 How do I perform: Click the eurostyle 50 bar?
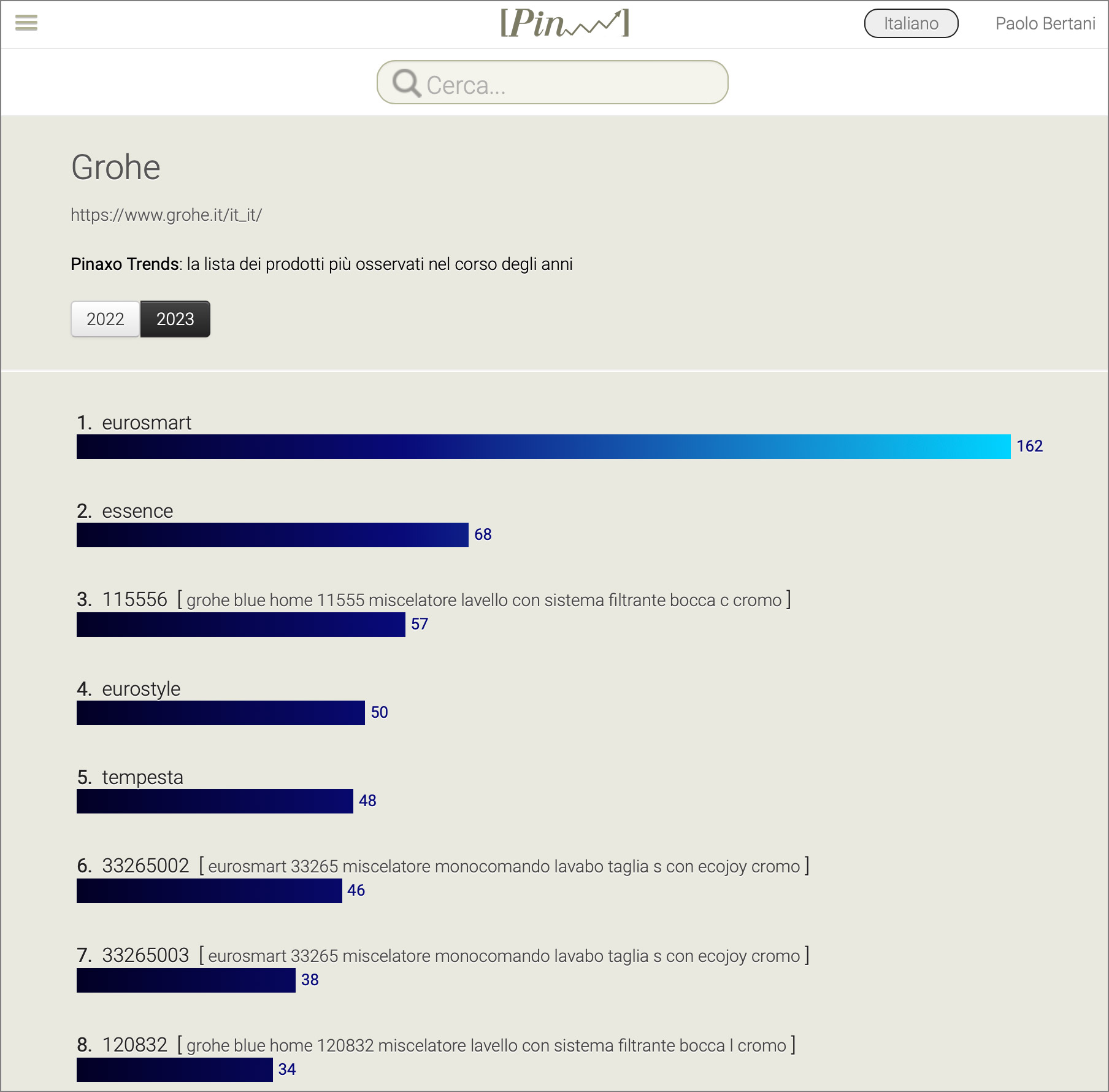(221, 713)
